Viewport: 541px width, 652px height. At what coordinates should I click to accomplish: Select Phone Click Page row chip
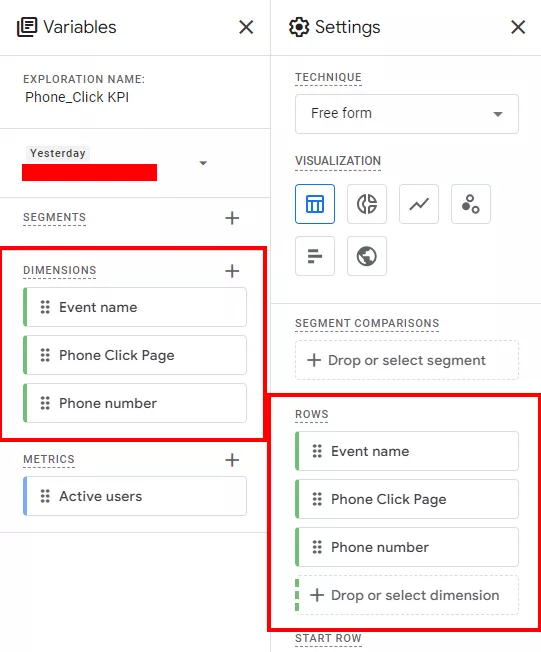pyautogui.click(x=407, y=499)
